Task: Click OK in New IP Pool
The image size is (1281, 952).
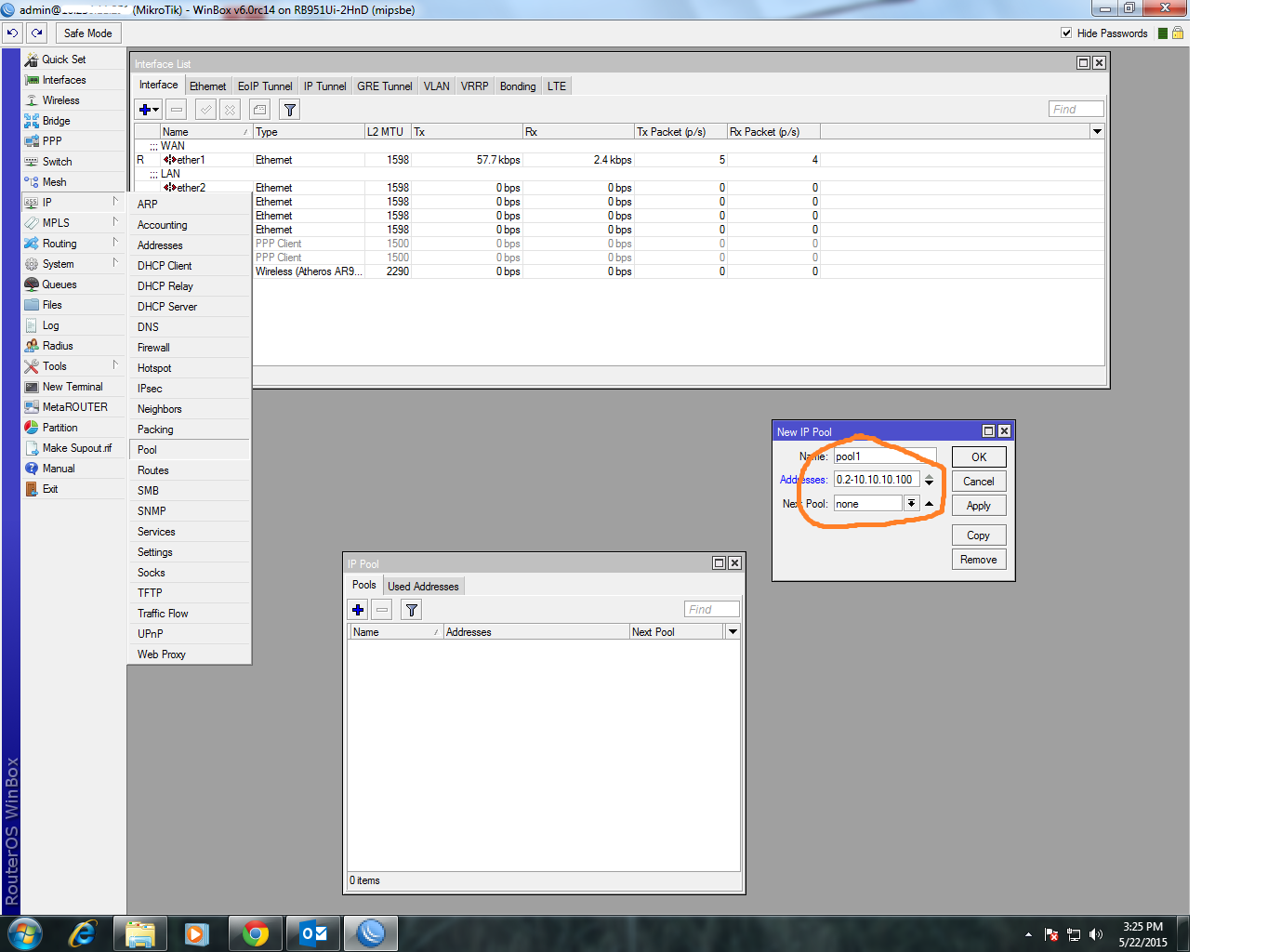Action: [979, 457]
